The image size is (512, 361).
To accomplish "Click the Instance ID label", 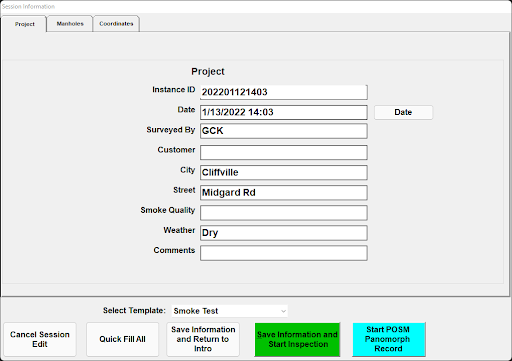I will pos(173,90).
